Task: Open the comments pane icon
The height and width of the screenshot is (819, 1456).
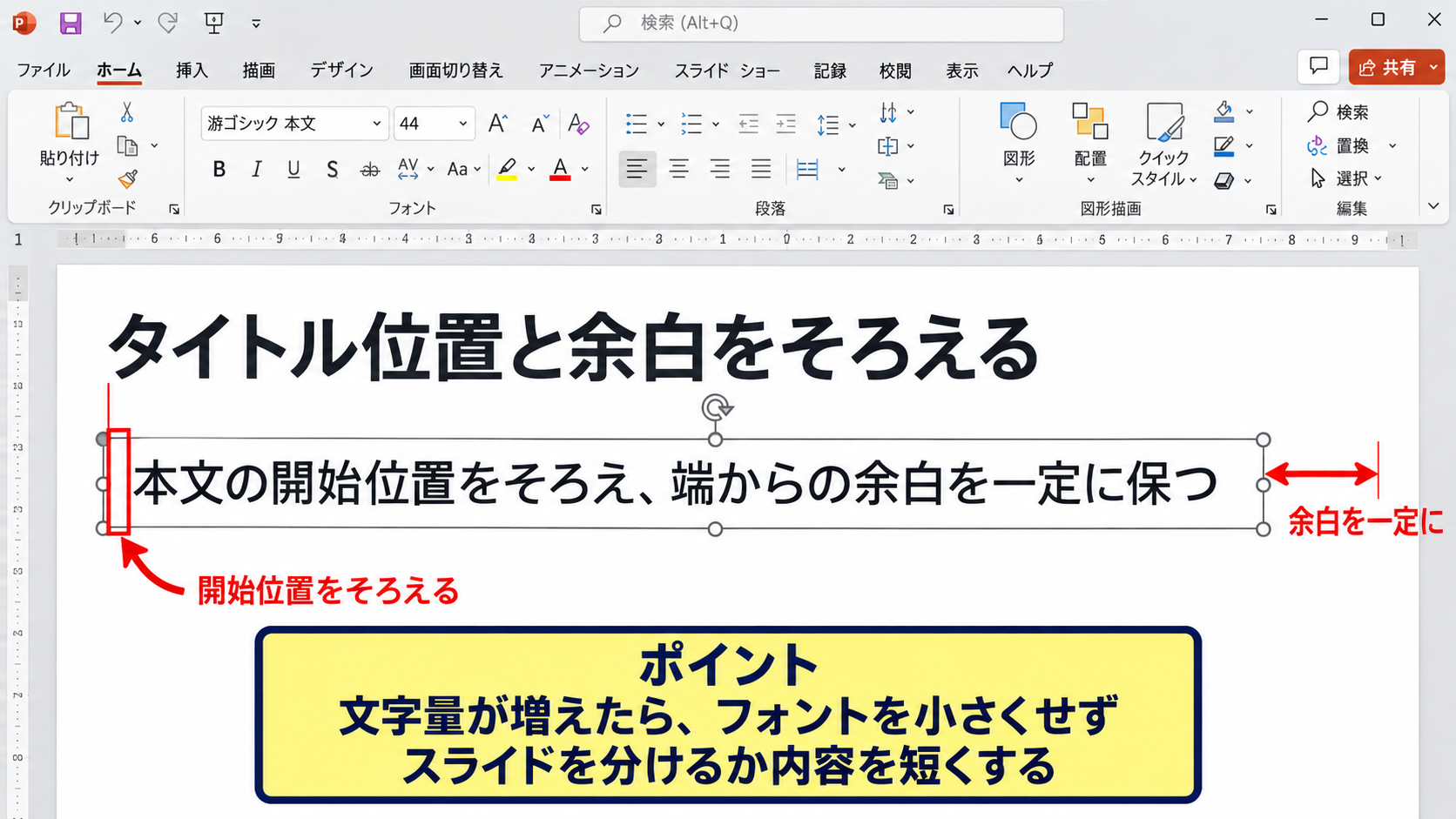Action: [x=1318, y=67]
